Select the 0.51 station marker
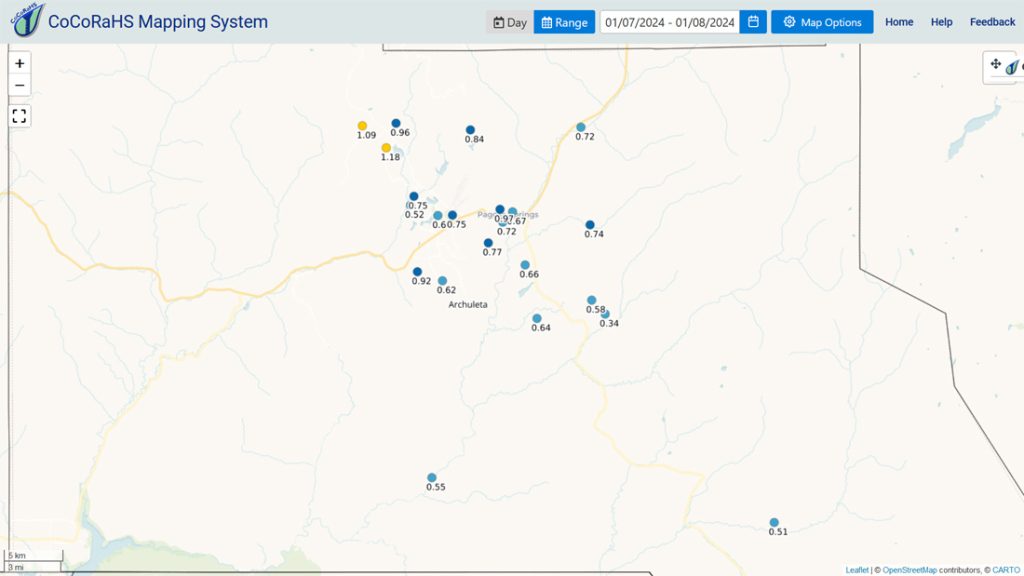 774,522
